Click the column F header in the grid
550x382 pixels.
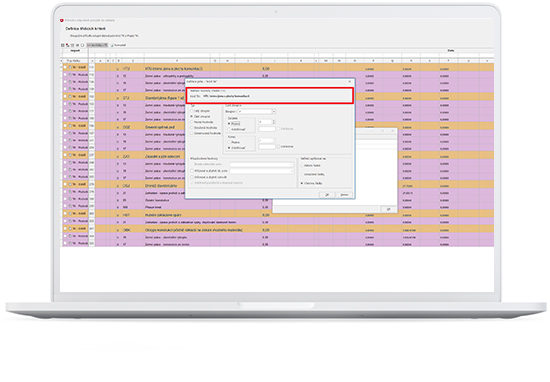pos(177,61)
